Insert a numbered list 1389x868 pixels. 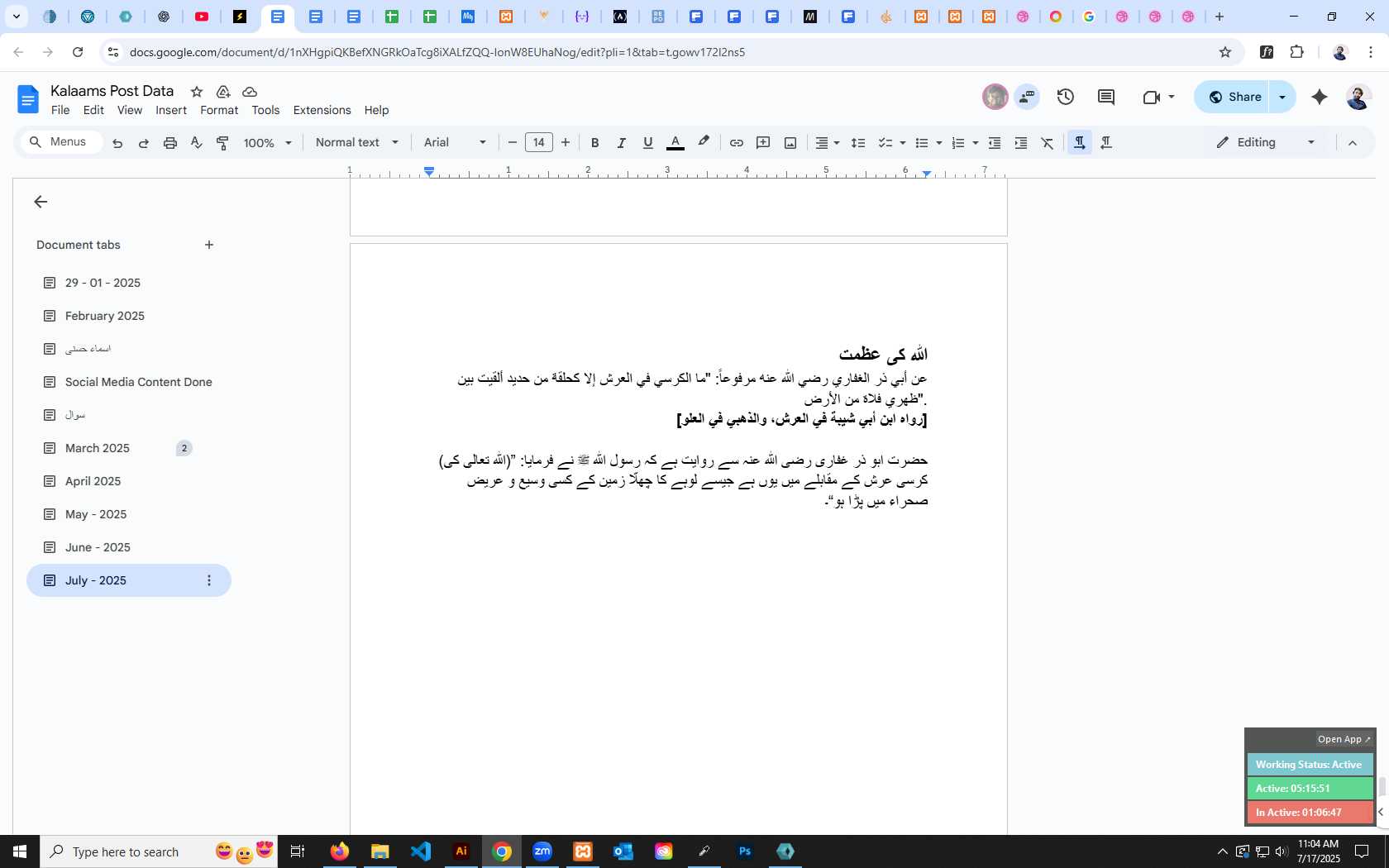tap(958, 143)
